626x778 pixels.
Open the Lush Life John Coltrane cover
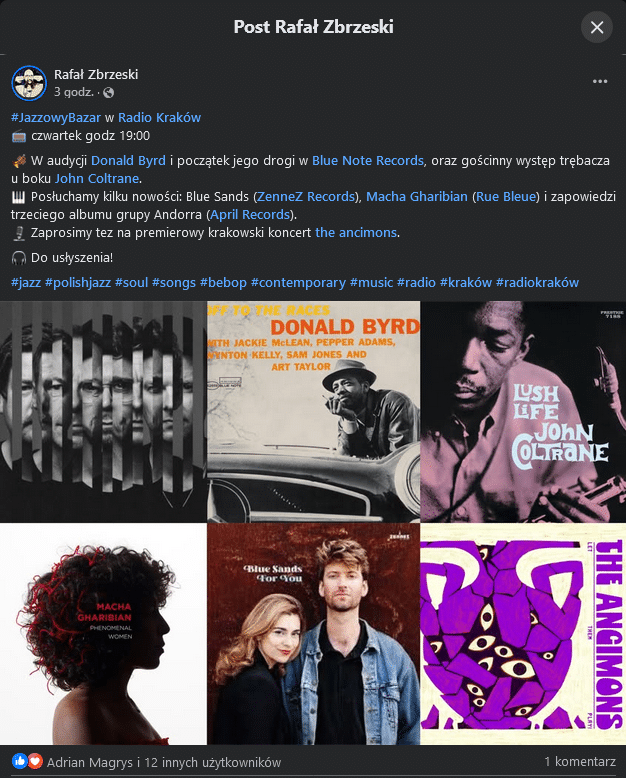[523, 412]
